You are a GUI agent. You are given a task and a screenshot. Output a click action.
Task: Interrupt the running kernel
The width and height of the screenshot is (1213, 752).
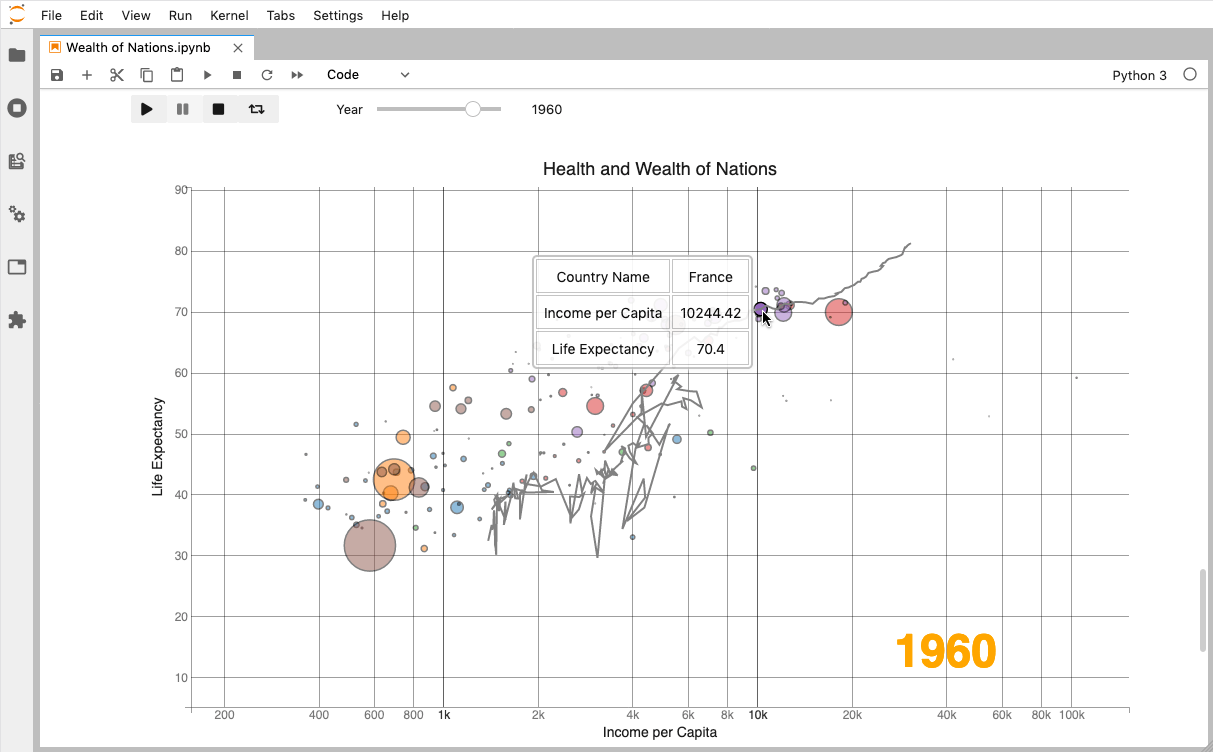click(x=237, y=74)
